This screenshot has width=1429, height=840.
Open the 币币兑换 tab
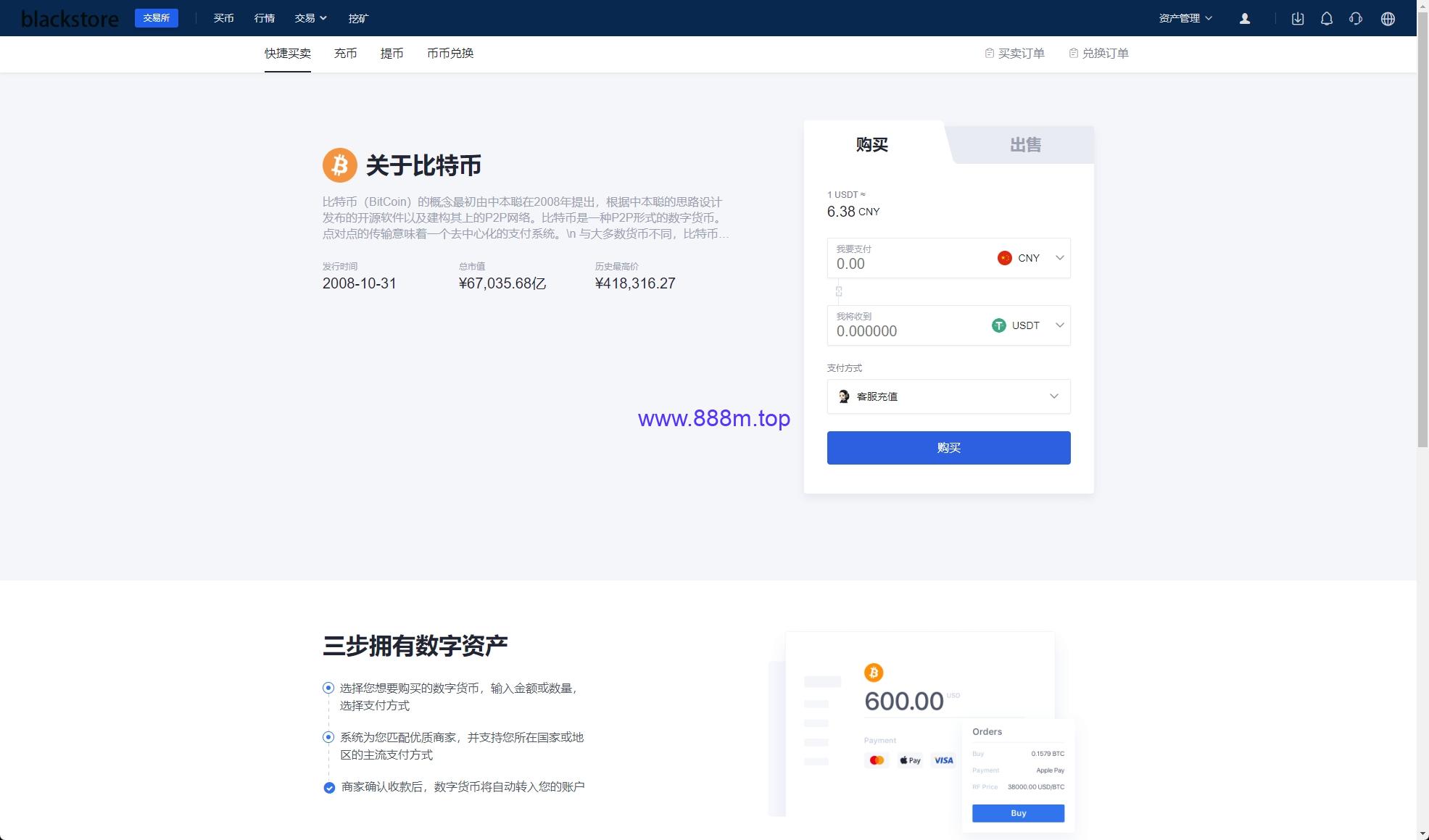(450, 53)
